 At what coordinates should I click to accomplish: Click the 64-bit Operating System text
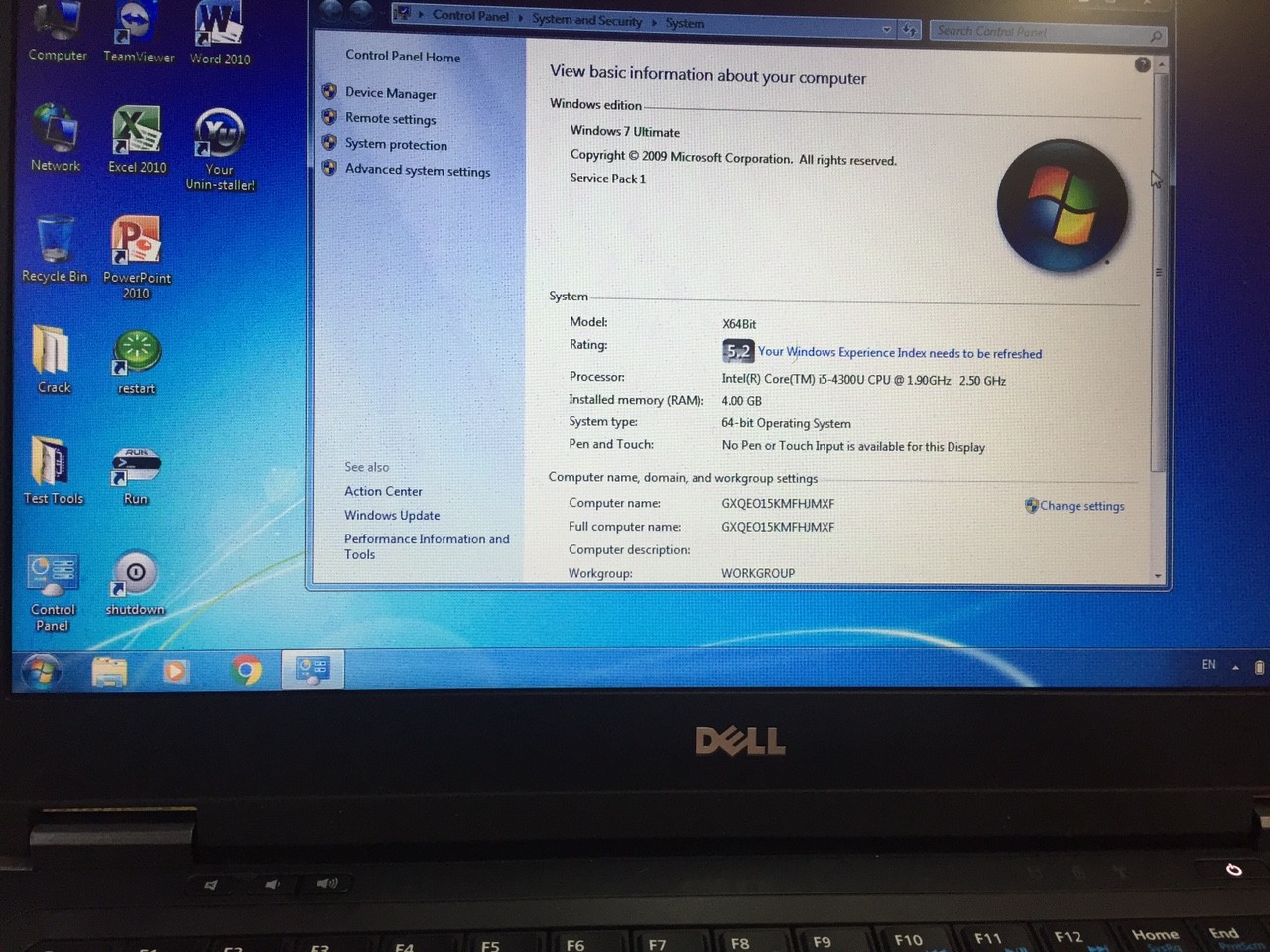[x=786, y=423]
